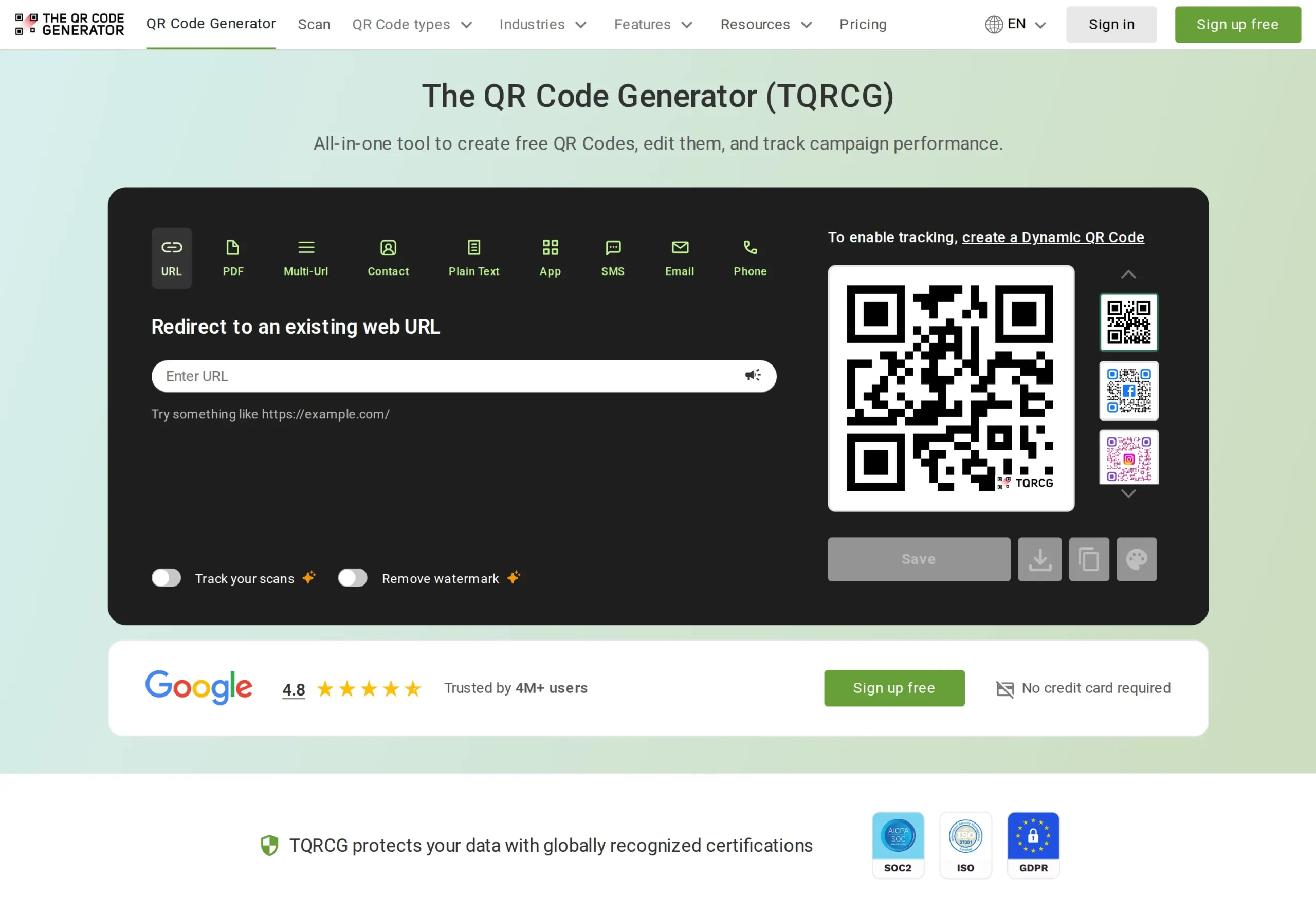Select the plain black QR template thumbnail
The width and height of the screenshot is (1316, 914).
click(x=1128, y=322)
